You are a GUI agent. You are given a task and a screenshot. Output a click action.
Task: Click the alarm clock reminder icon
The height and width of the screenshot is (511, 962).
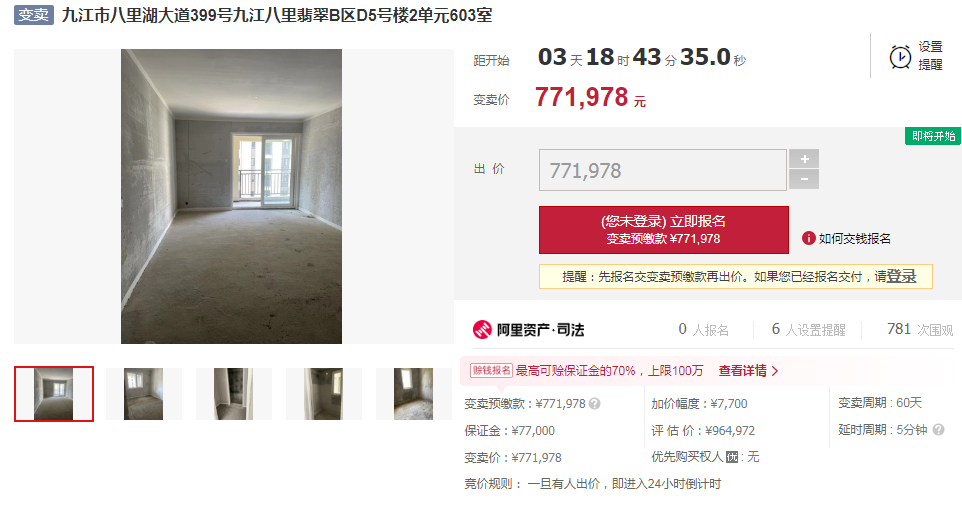point(900,57)
